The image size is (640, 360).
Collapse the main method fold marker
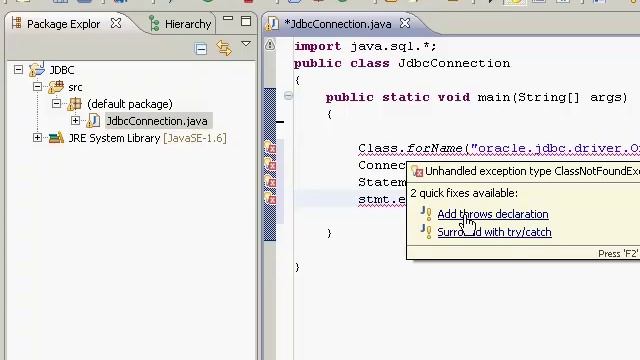288,96
